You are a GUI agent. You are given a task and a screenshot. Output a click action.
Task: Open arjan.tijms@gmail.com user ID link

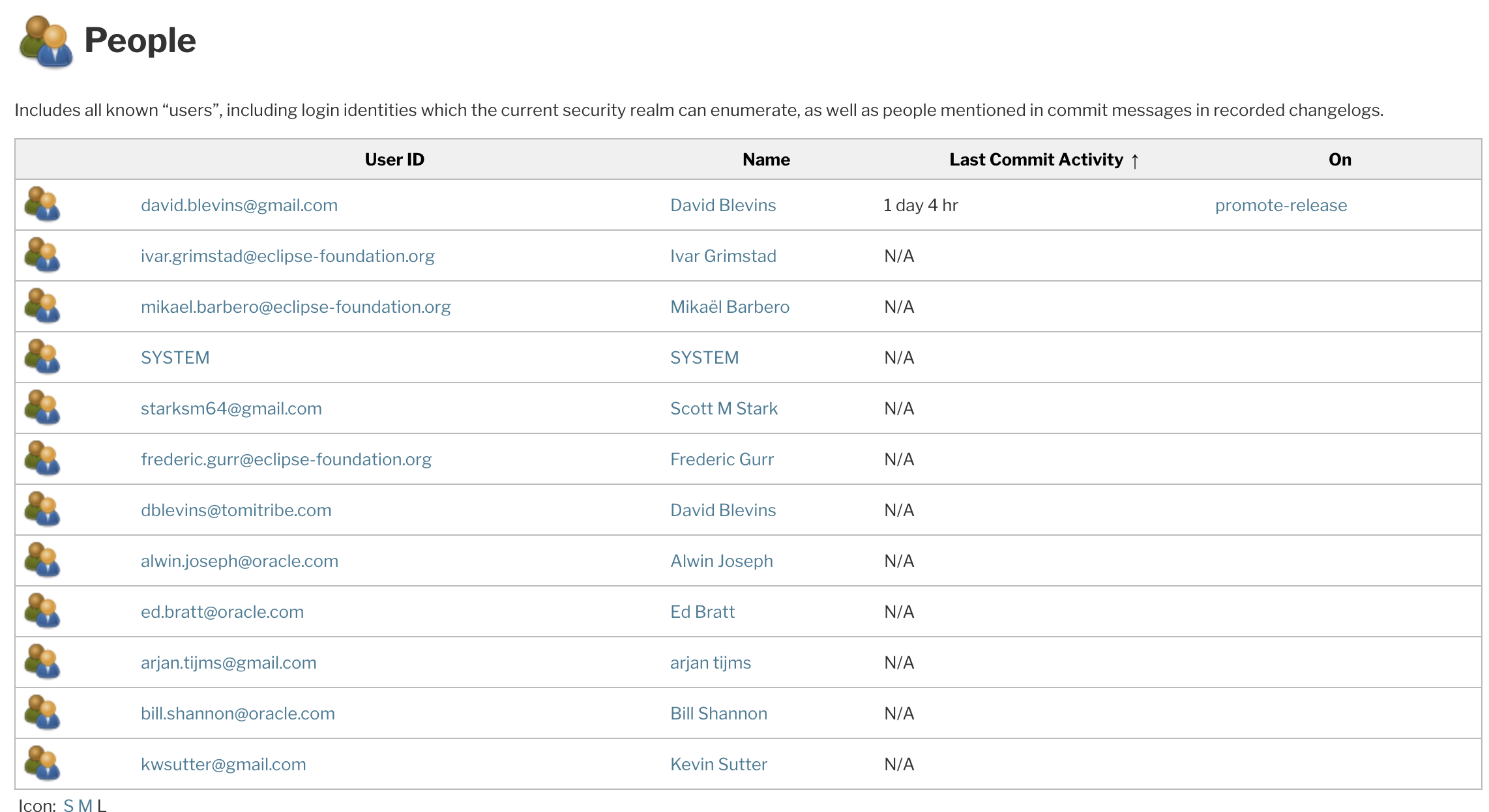[x=228, y=663]
